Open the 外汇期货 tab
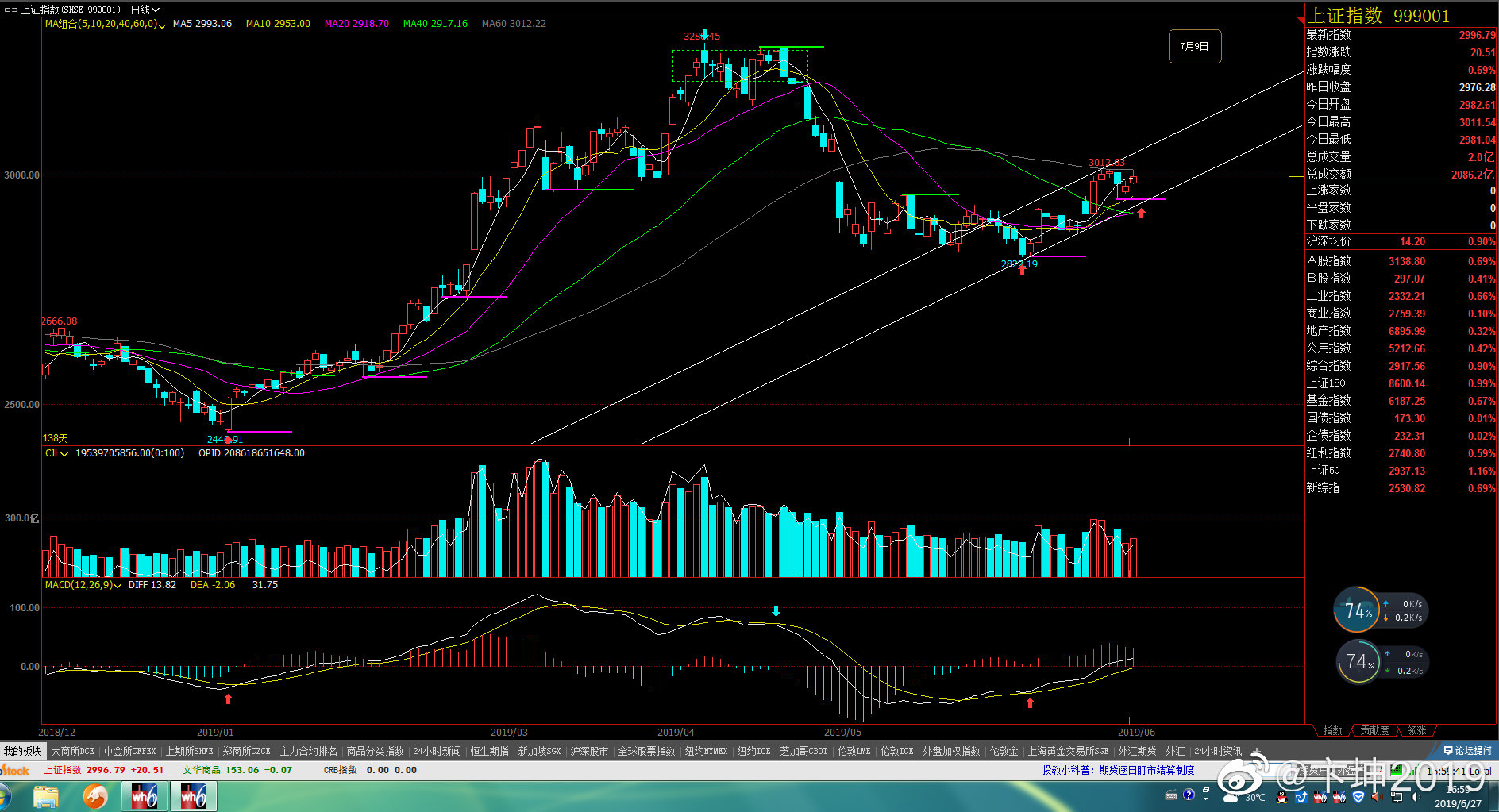The image size is (1499, 812). [x=1137, y=751]
